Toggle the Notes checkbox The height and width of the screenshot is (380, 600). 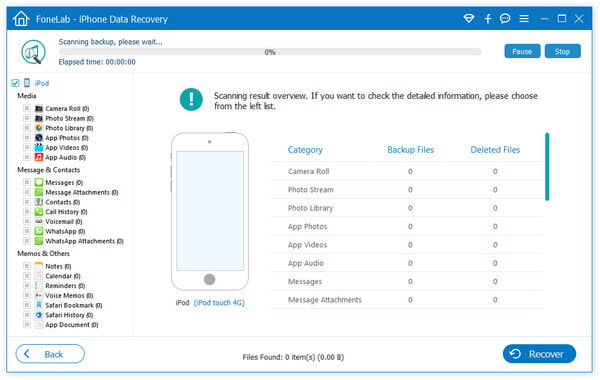coord(27,266)
